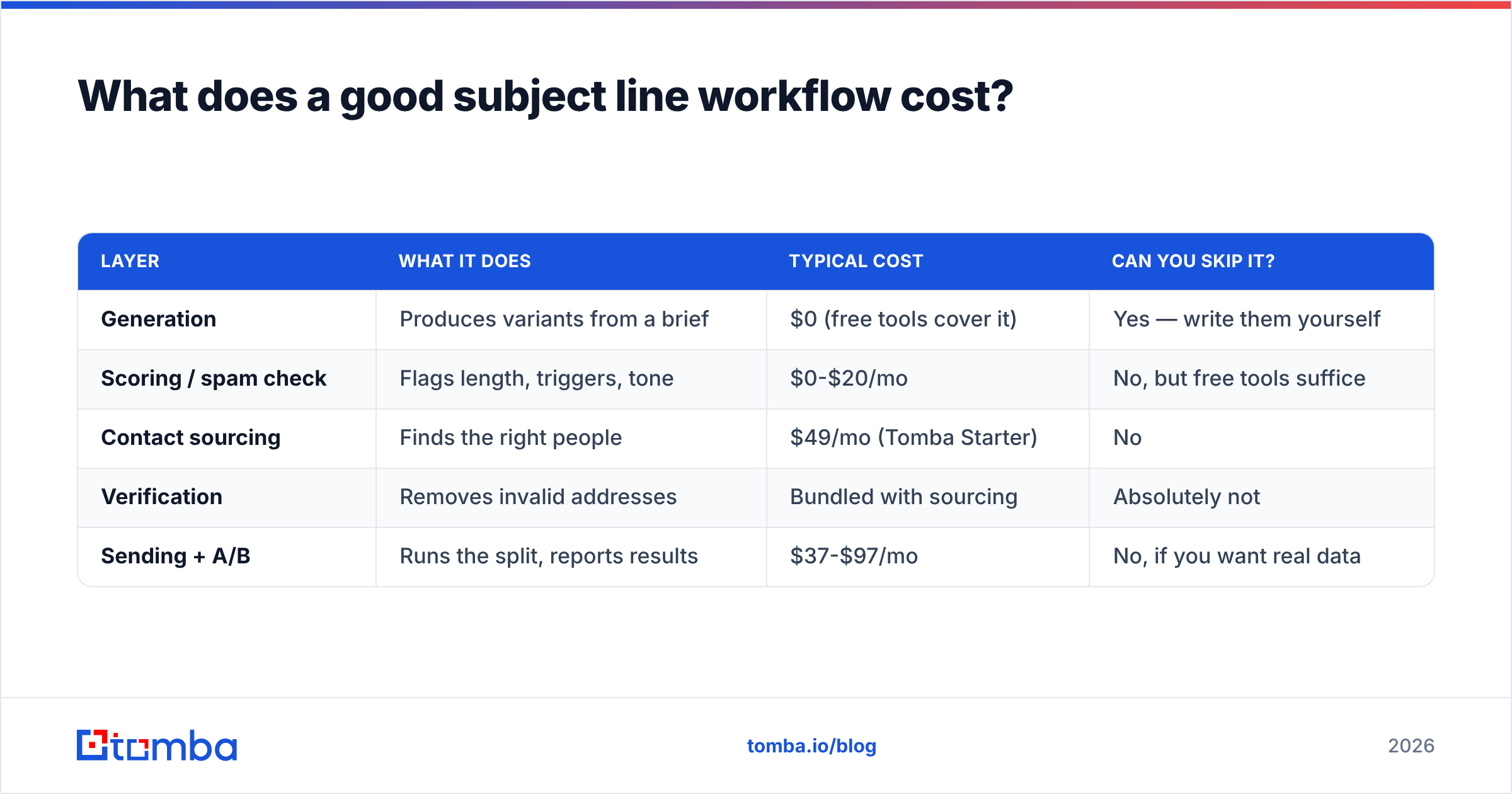
Task: Click the 2026 year in footer
Action: coord(1411,746)
